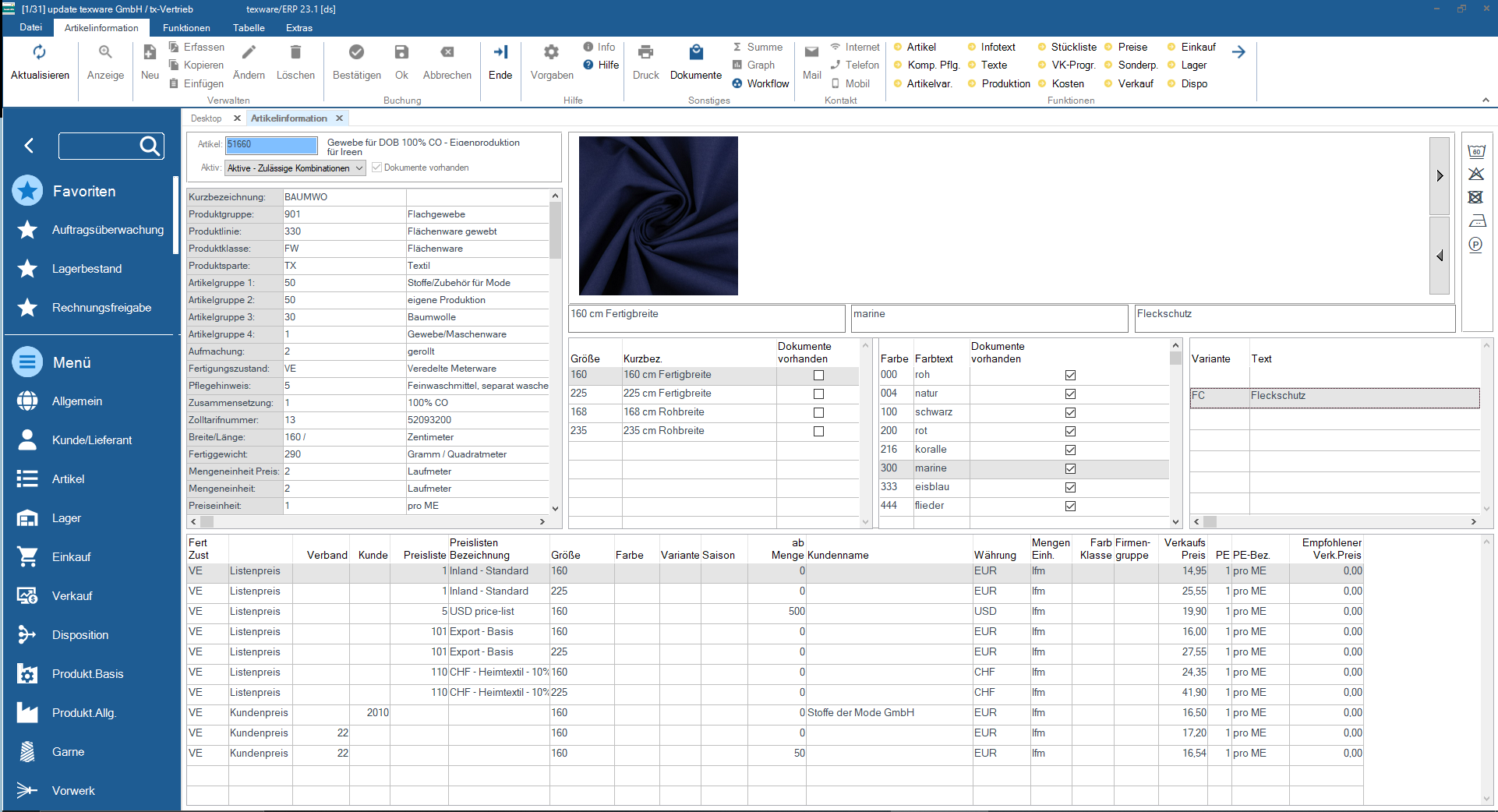The image size is (1498, 812).
Task: Open the Datei menu
Action: click(x=31, y=27)
